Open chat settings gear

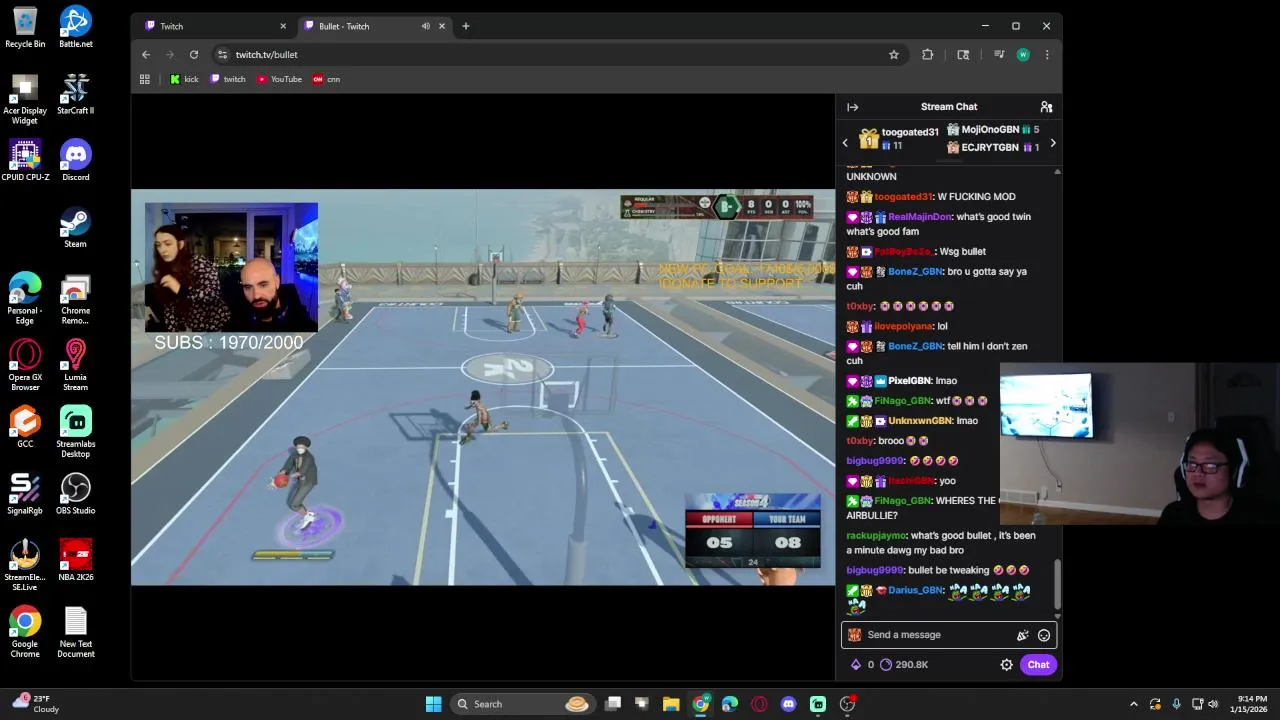click(1007, 665)
